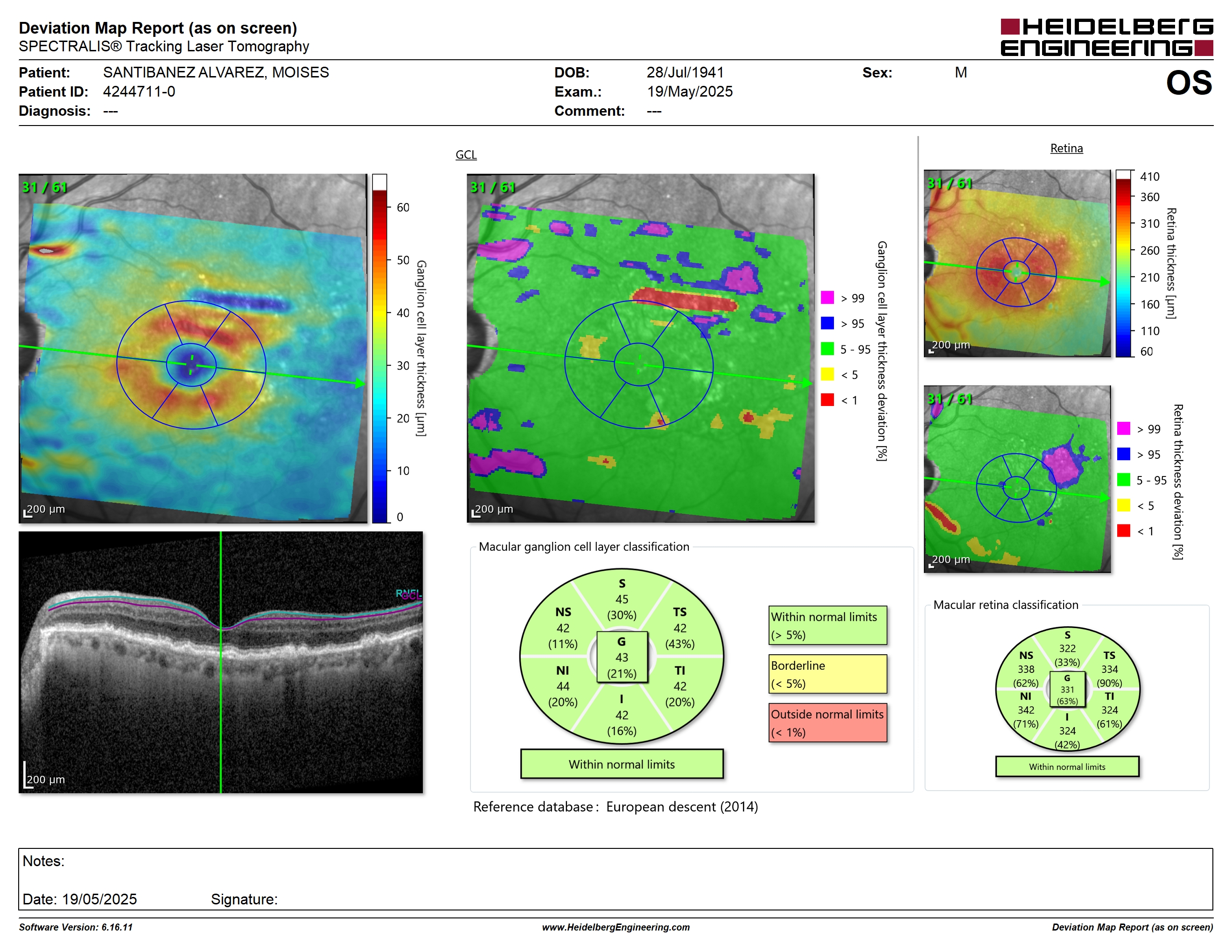The width and height of the screenshot is (1232, 952).
Task: Click the 'Macular retina classification' heading
Action: point(1005,605)
